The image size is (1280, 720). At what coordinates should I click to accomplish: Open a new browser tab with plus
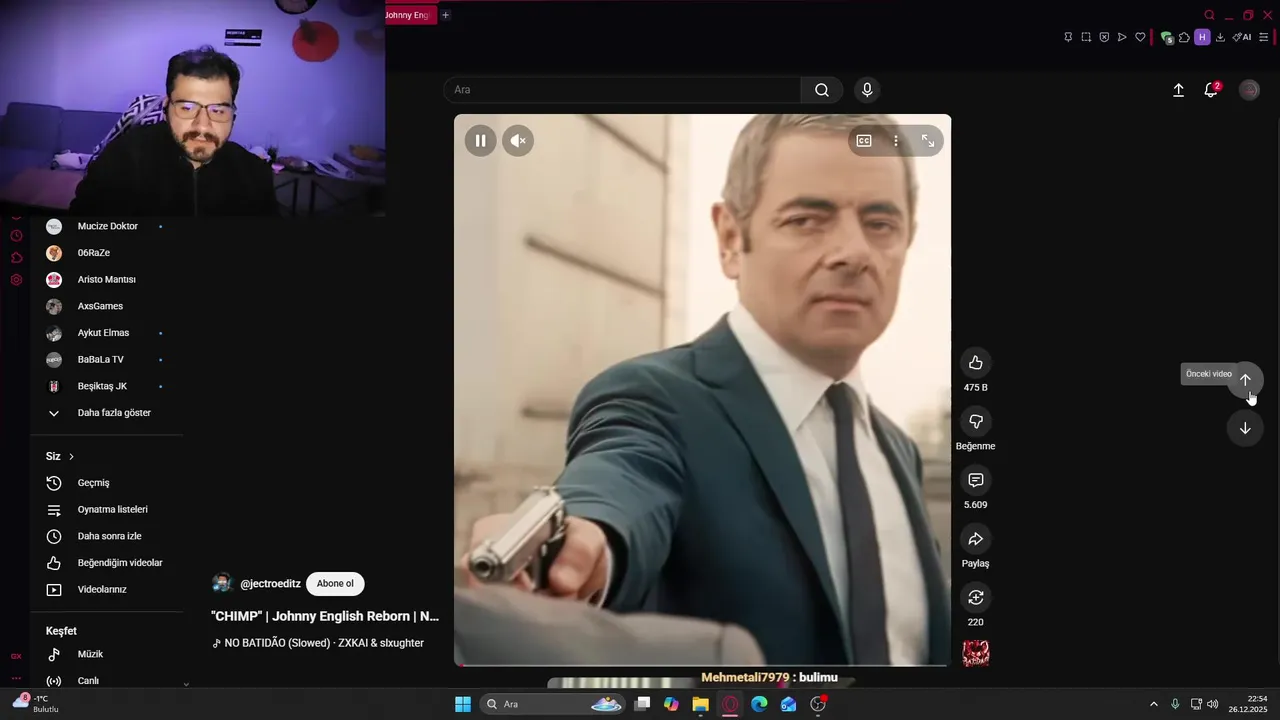(x=446, y=15)
